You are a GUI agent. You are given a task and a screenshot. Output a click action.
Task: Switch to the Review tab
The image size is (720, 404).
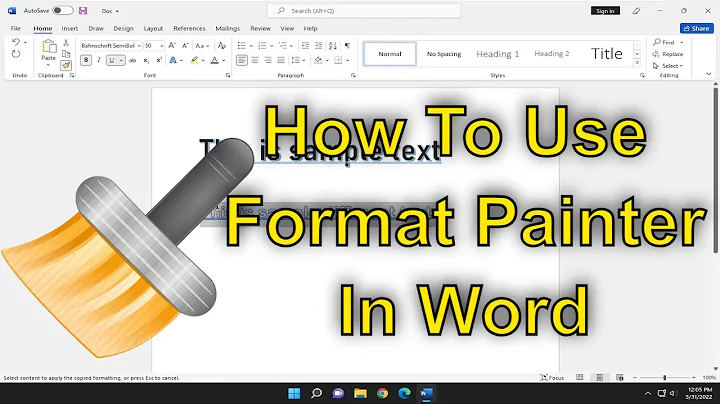point(260,28)
